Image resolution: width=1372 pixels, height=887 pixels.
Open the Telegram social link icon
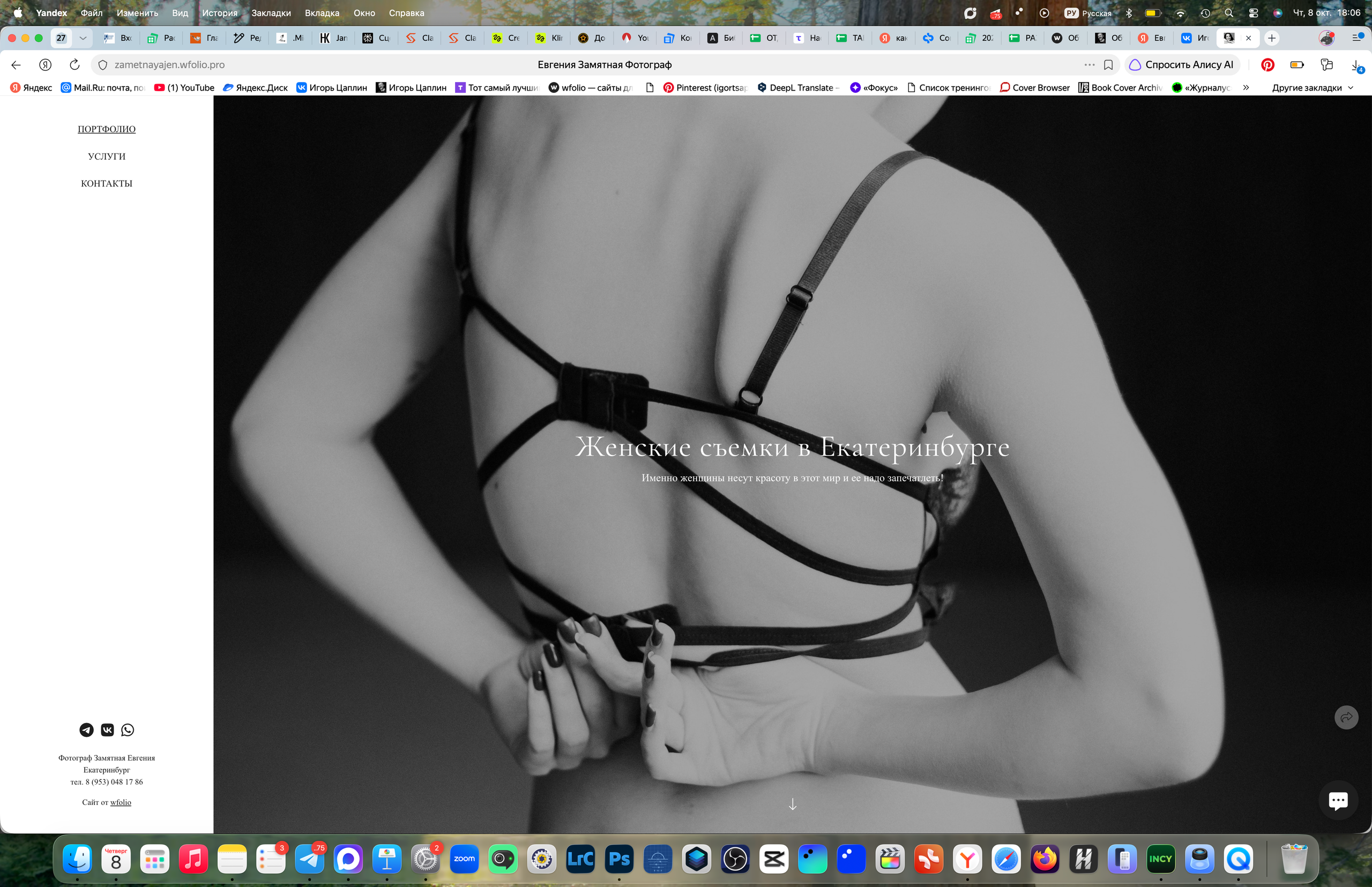[86, 730]
